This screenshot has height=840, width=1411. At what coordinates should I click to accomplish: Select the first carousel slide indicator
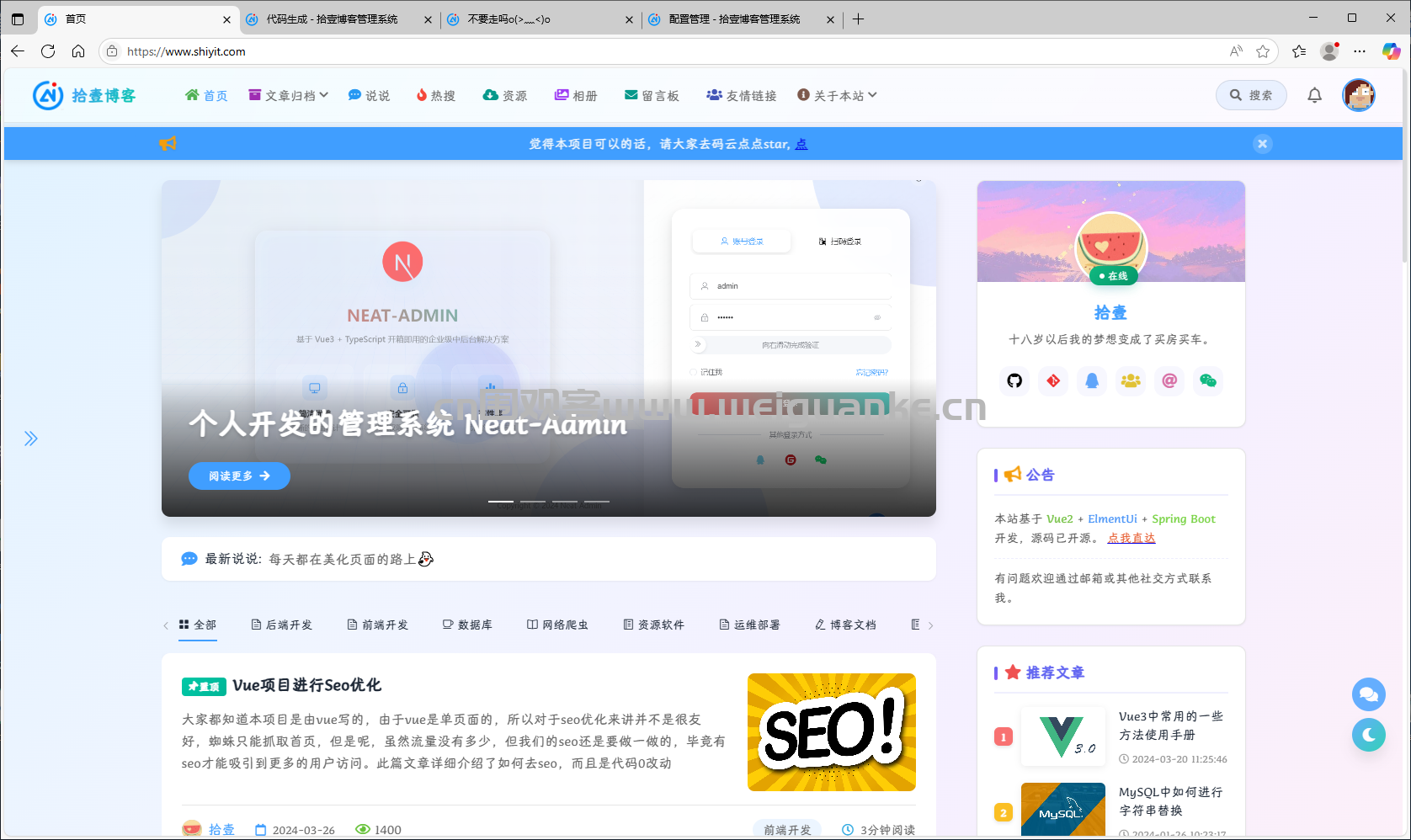[x=501, y=502]
